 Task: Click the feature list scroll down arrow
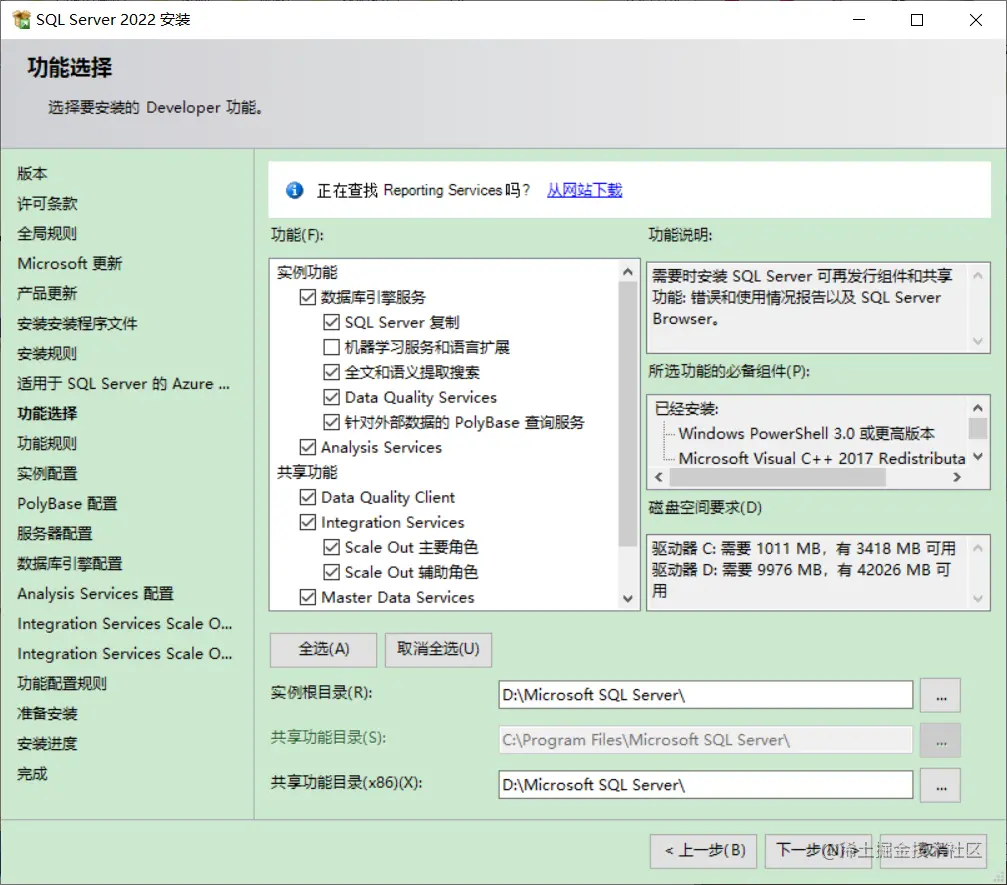click(x=628, y=599)
